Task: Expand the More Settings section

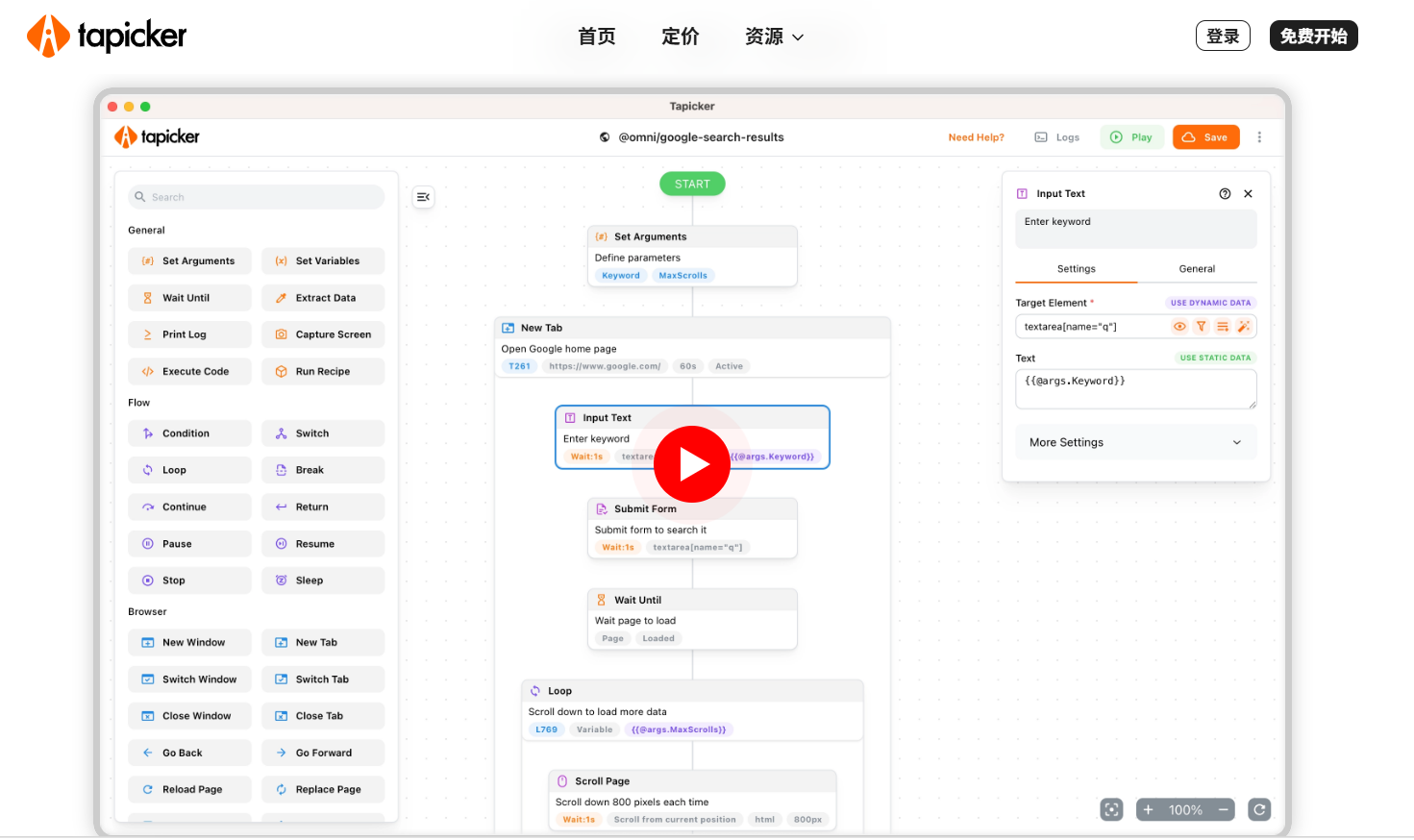Action: click(x=1136, y=442)
